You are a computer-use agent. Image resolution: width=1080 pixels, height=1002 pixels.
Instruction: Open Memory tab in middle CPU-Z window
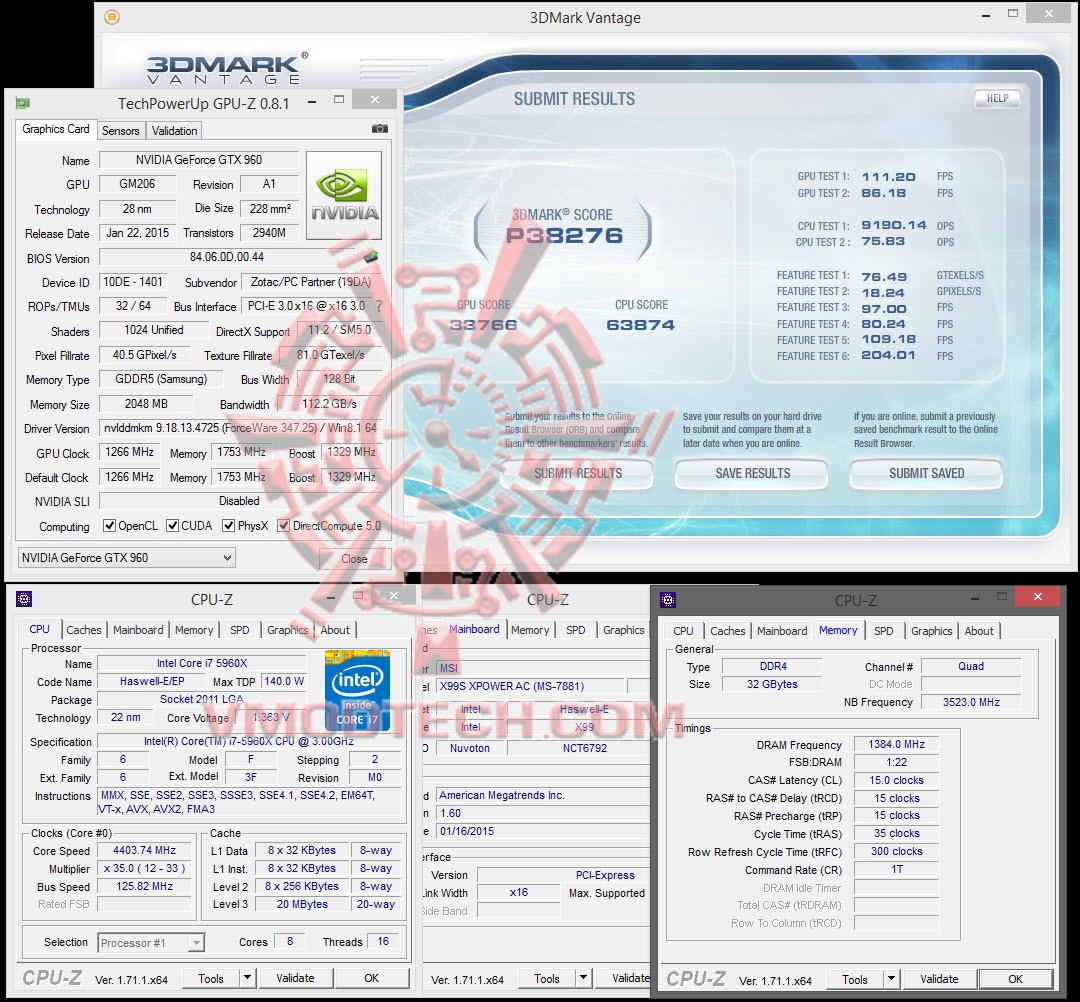coord(530,629)
